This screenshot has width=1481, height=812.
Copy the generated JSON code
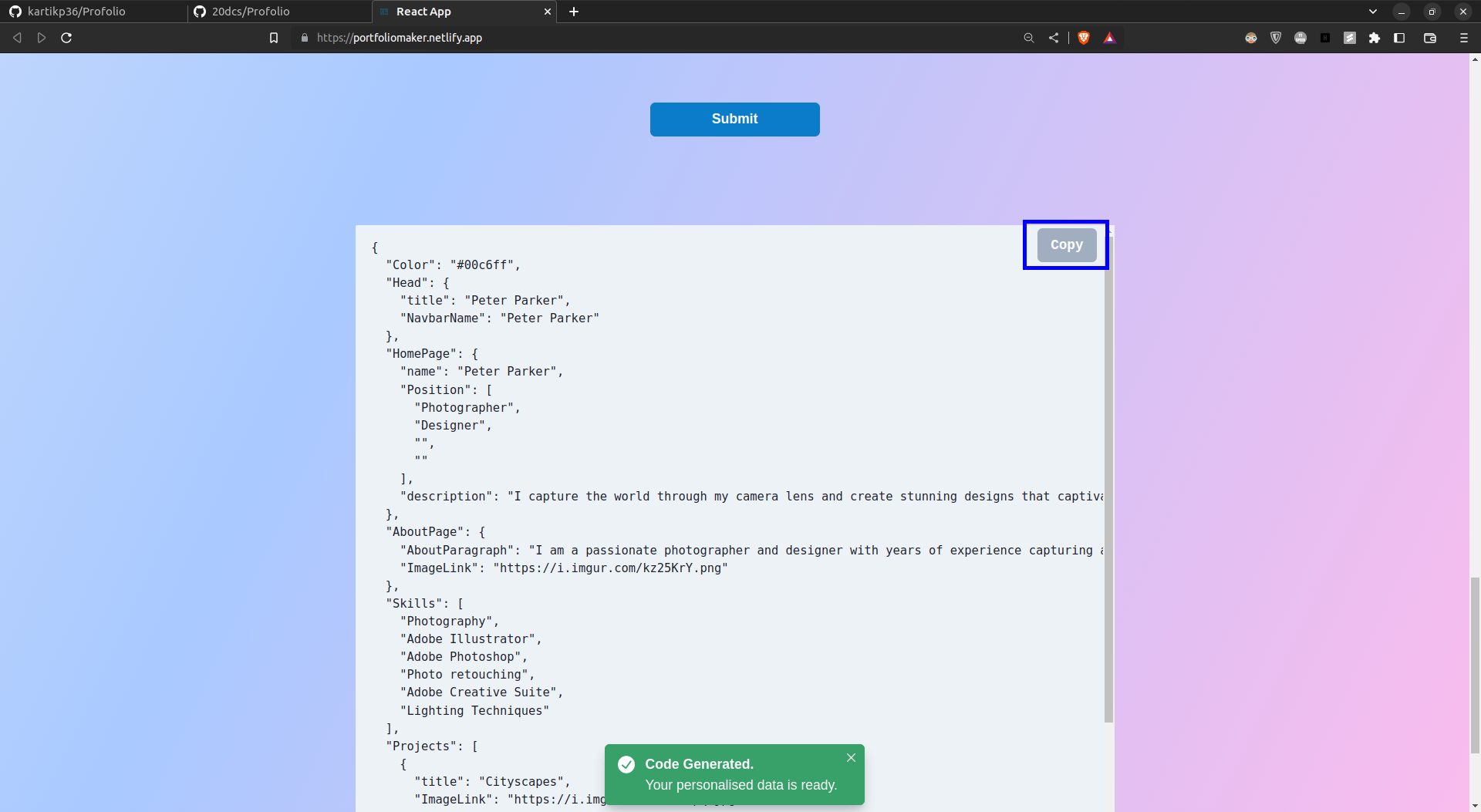point(1066,244)
